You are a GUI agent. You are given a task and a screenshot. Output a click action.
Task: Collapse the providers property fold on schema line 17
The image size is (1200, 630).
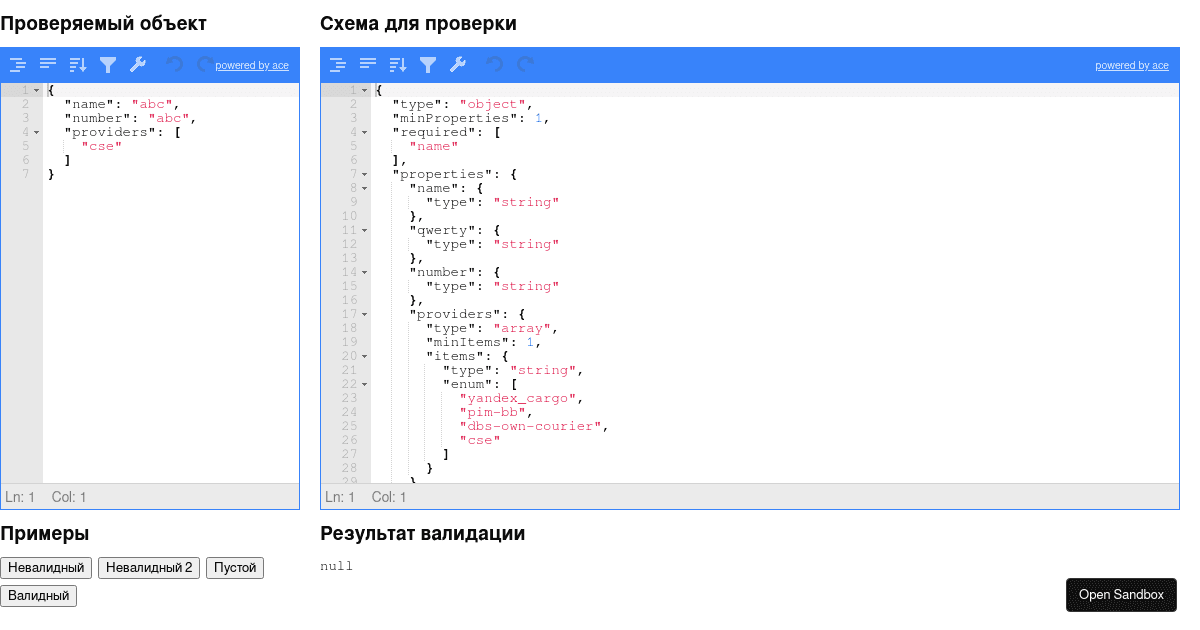point(364,314)
